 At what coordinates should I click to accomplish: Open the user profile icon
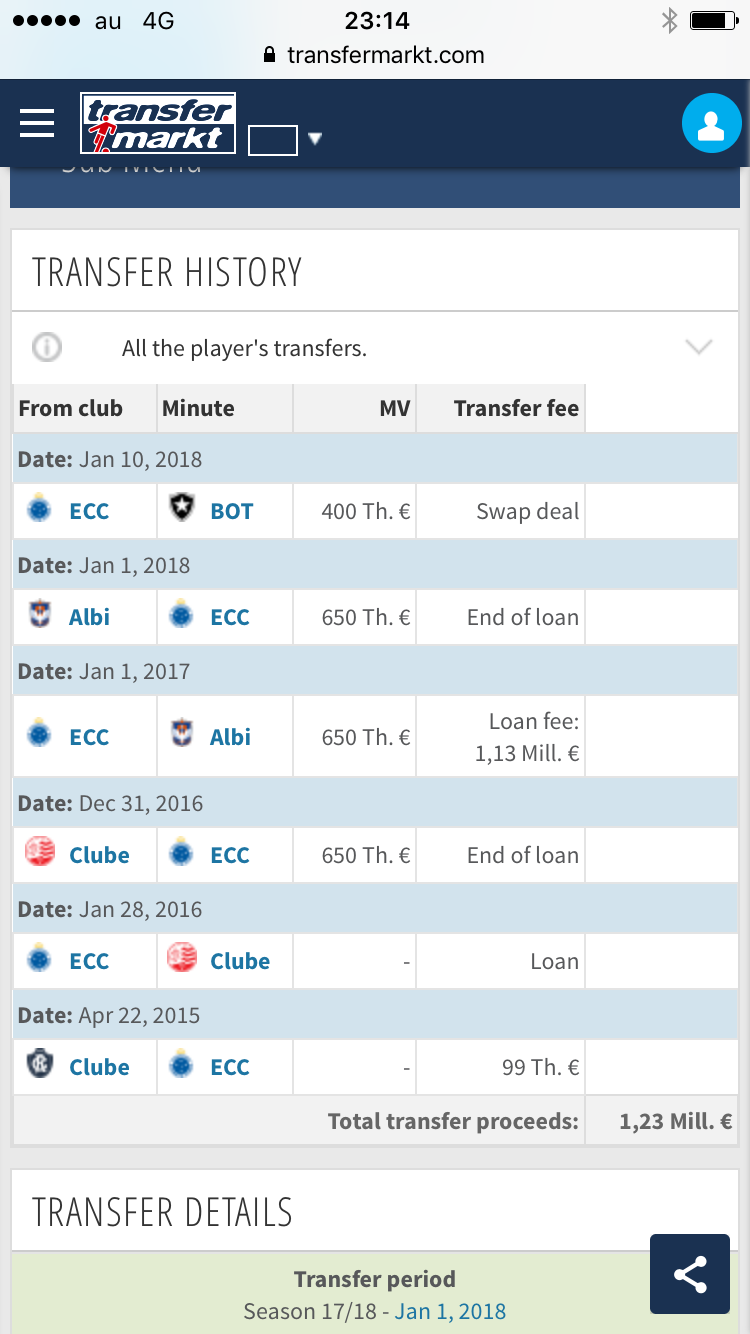(711, 124)
